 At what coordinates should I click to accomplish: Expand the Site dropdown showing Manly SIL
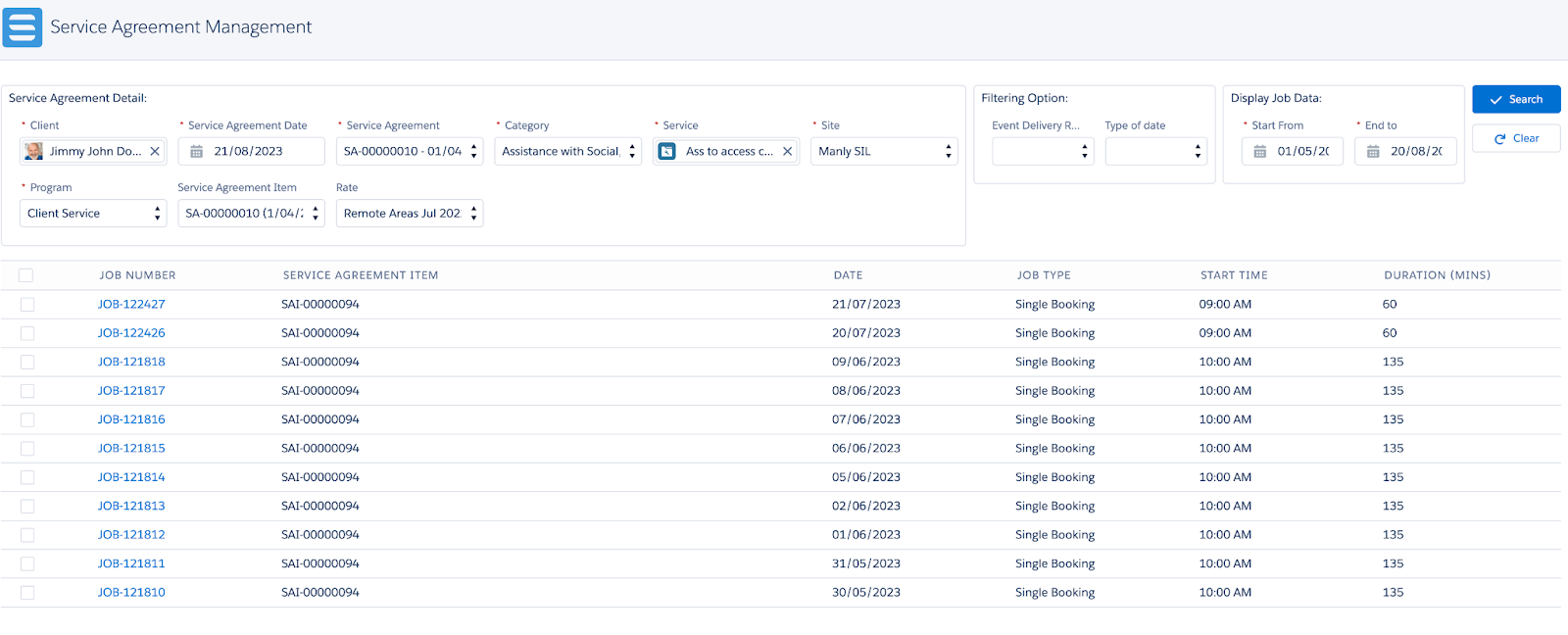[x=884, y=151]
